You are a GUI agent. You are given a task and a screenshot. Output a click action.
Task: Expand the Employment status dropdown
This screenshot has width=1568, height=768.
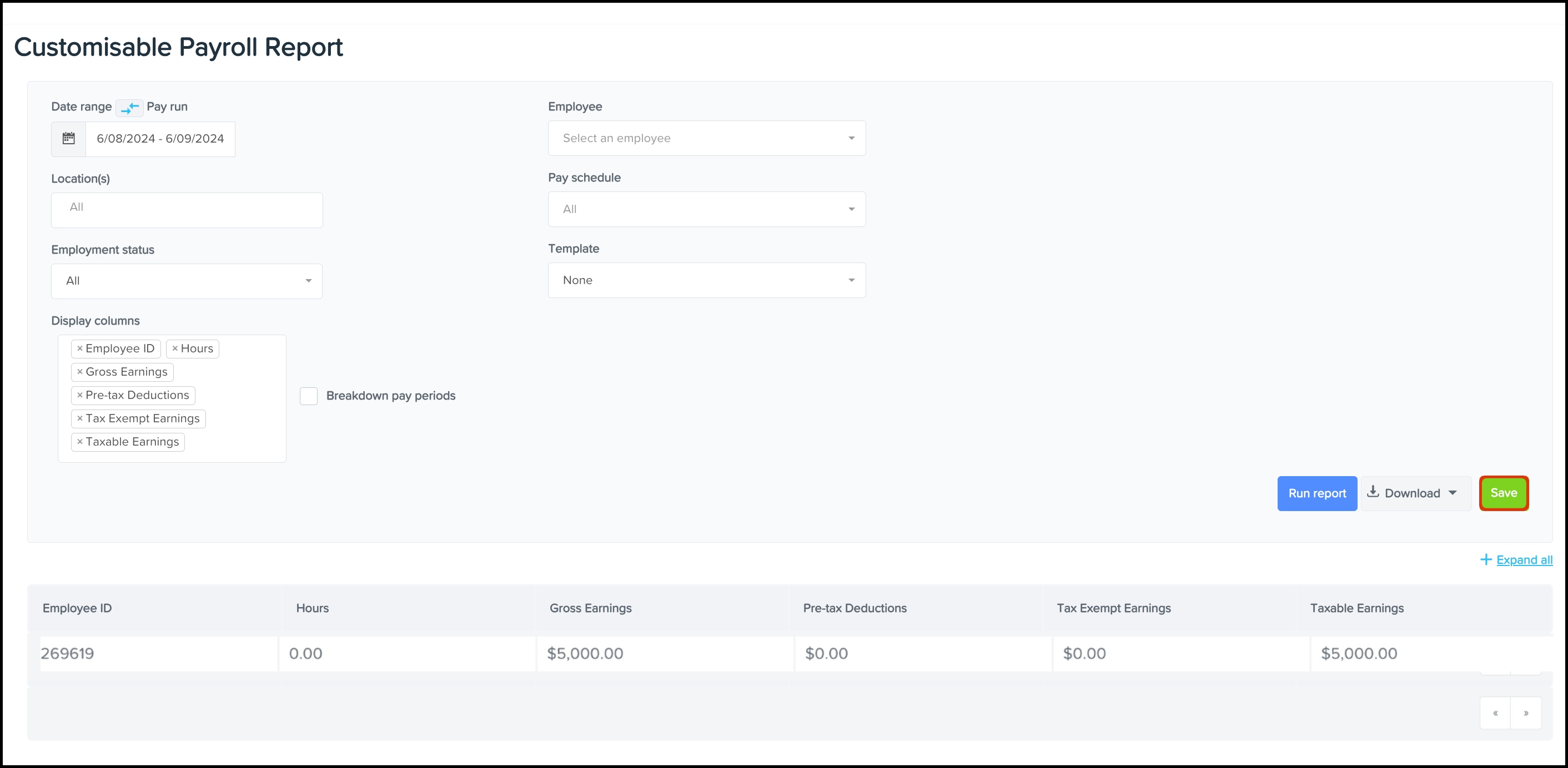[187, 281]
